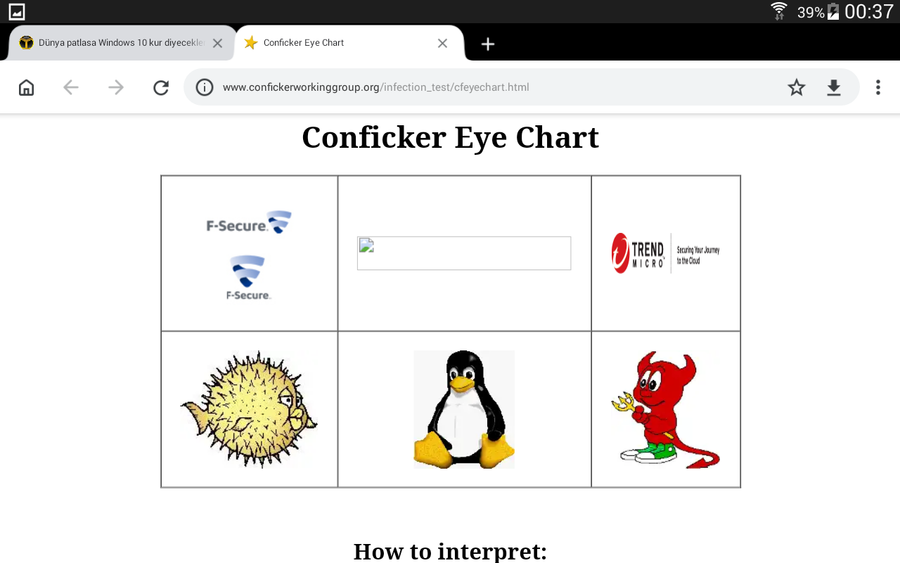
Task: Bookmark this page with the star icon
Action: coord(796,87)
